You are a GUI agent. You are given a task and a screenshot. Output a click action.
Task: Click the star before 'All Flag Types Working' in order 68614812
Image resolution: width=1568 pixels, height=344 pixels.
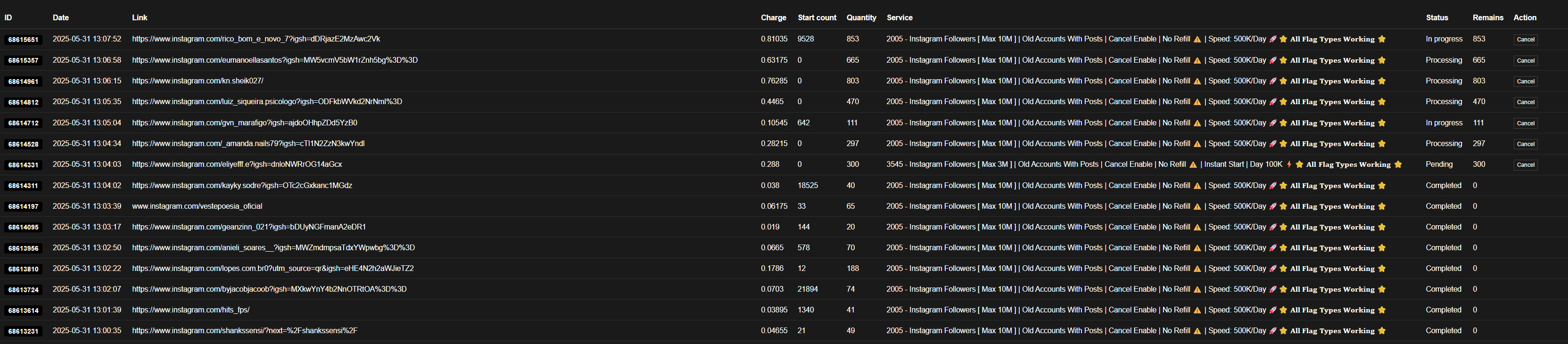coord(1283,102)
